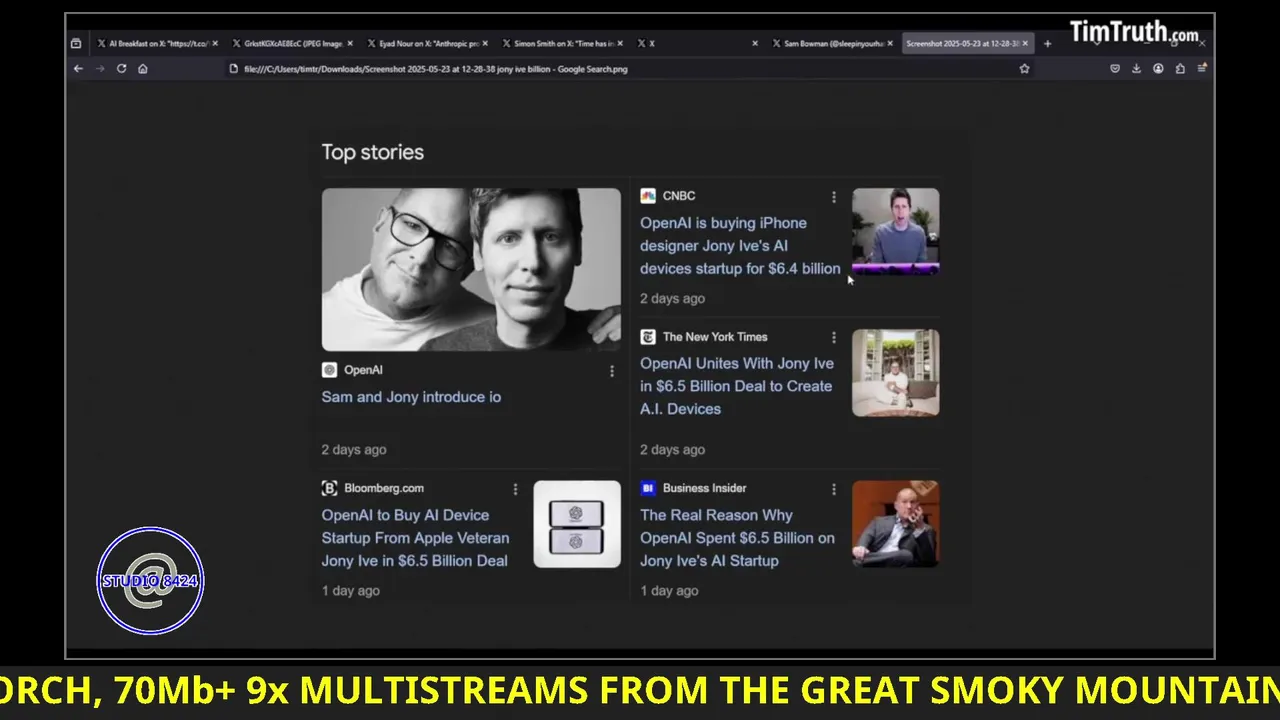Click the New York Times story thumbnail
The height and width of the screenshot is (720, 1280).
[895, 372]
